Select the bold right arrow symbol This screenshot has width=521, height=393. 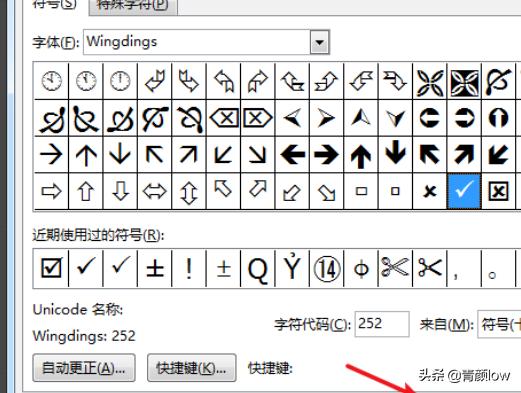pos(327,154)
